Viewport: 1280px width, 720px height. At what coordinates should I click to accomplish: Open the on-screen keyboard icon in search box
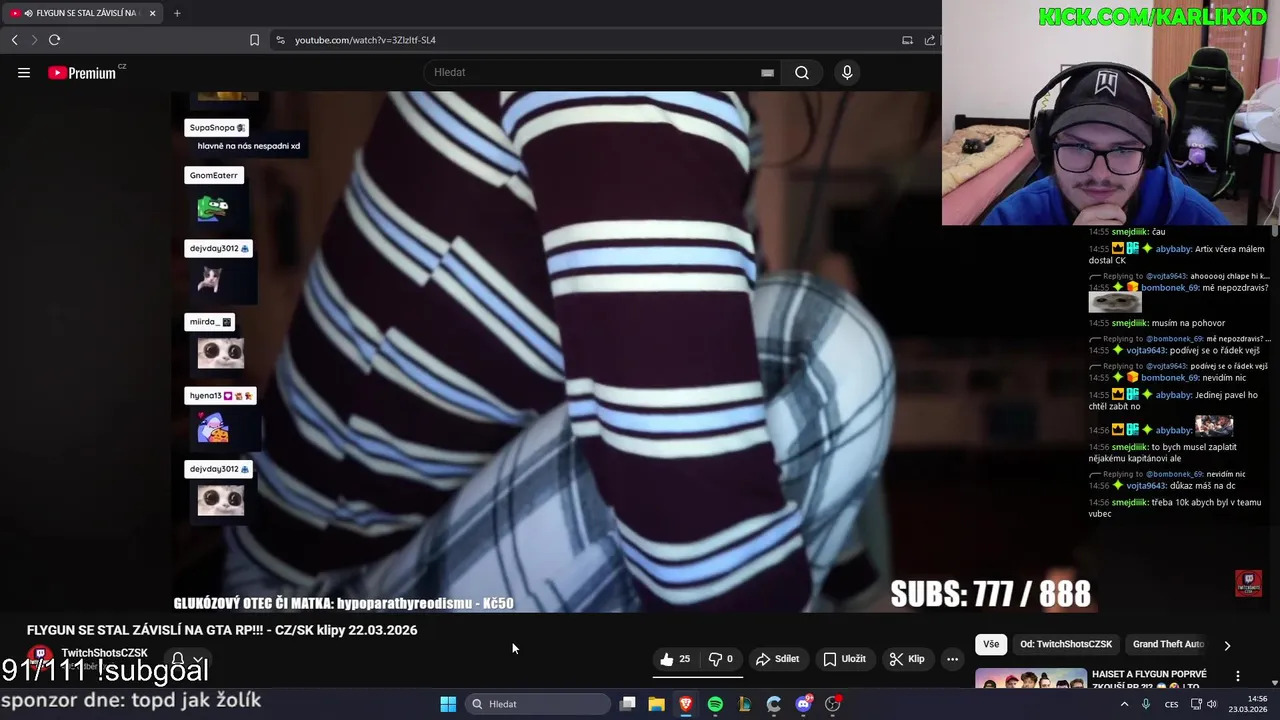[x=767, y=72]
